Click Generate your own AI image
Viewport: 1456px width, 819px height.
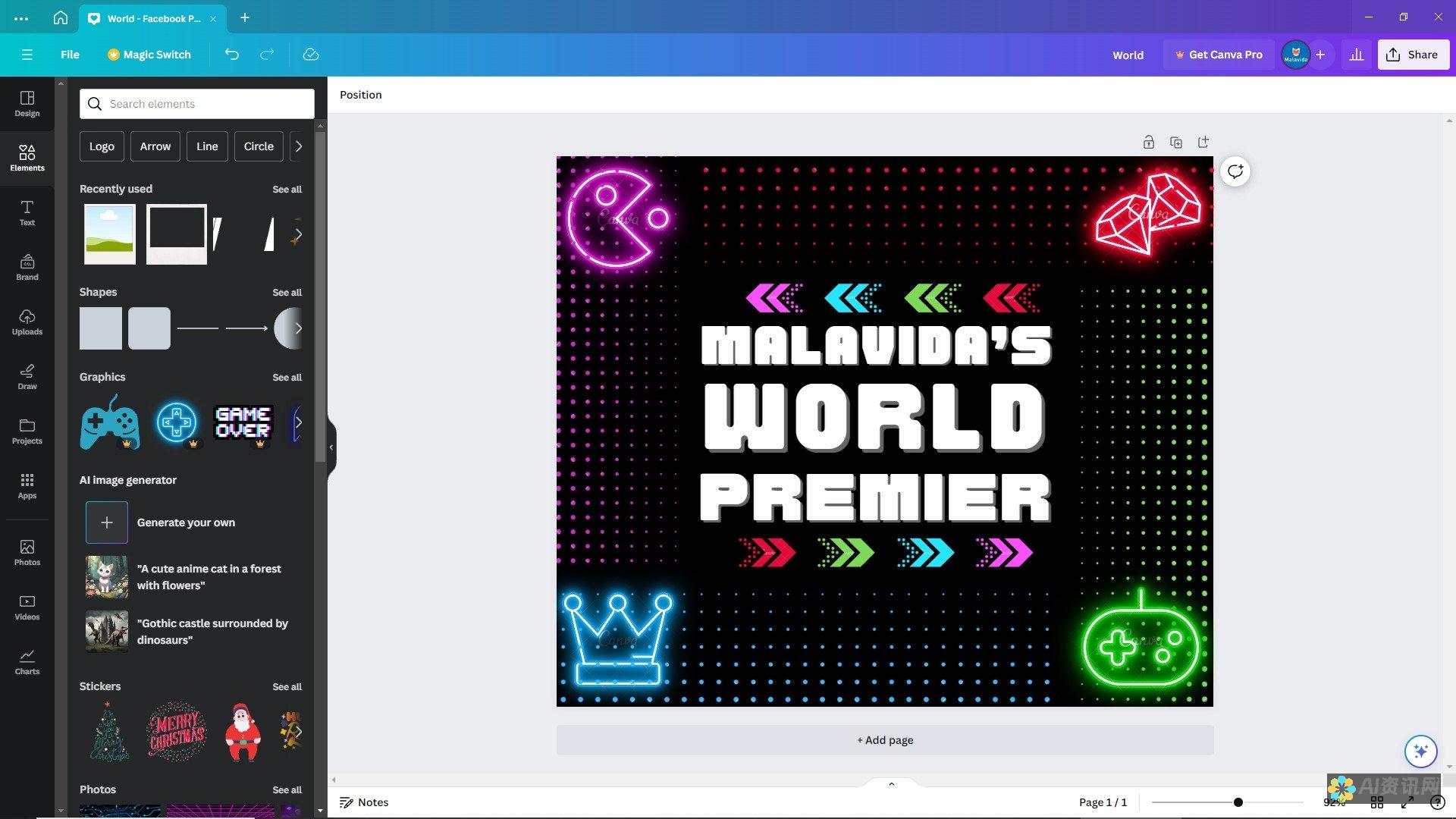coord(160,522)
